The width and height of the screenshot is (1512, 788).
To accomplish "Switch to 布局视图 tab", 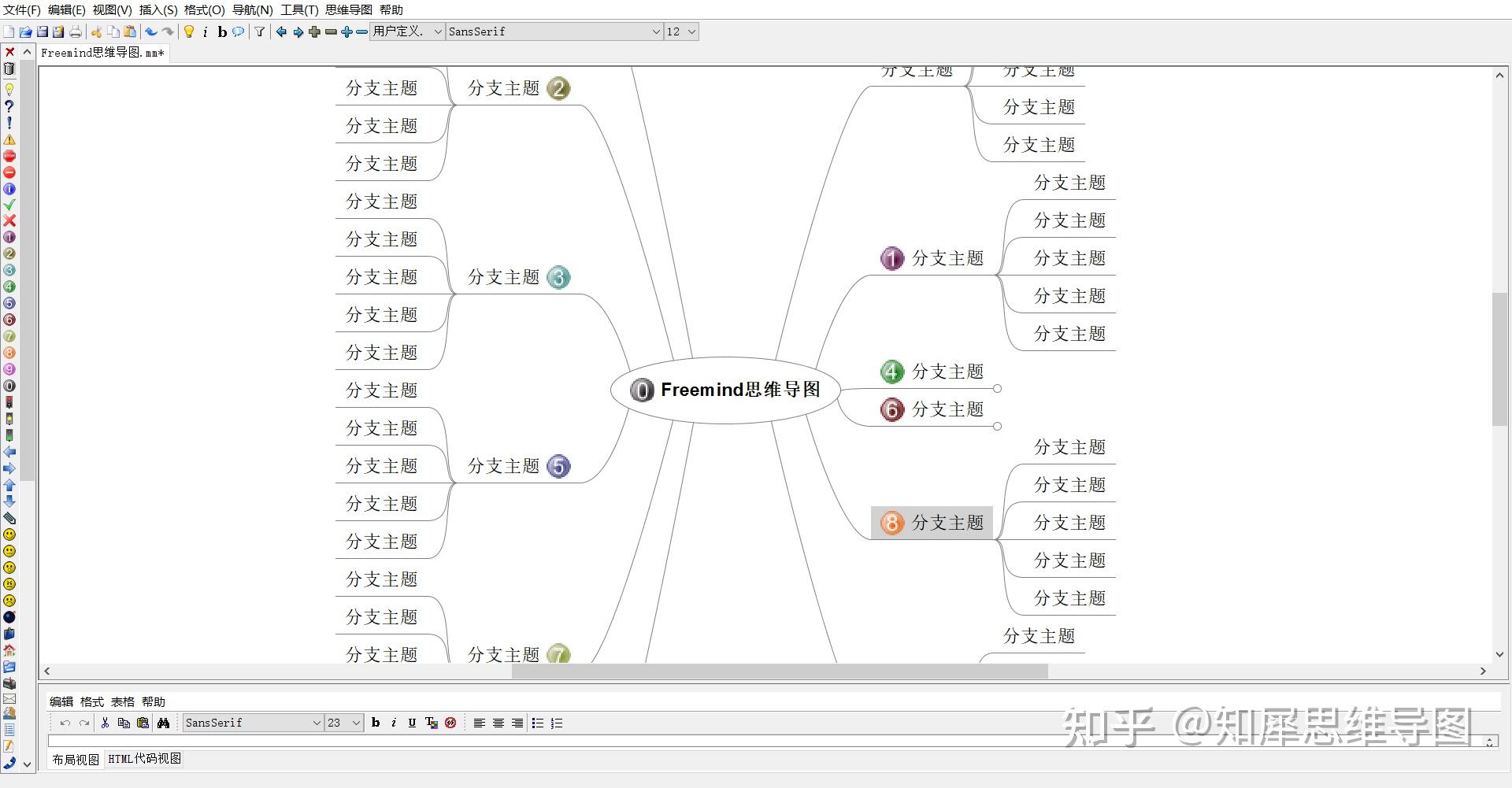I will (76, 759).
